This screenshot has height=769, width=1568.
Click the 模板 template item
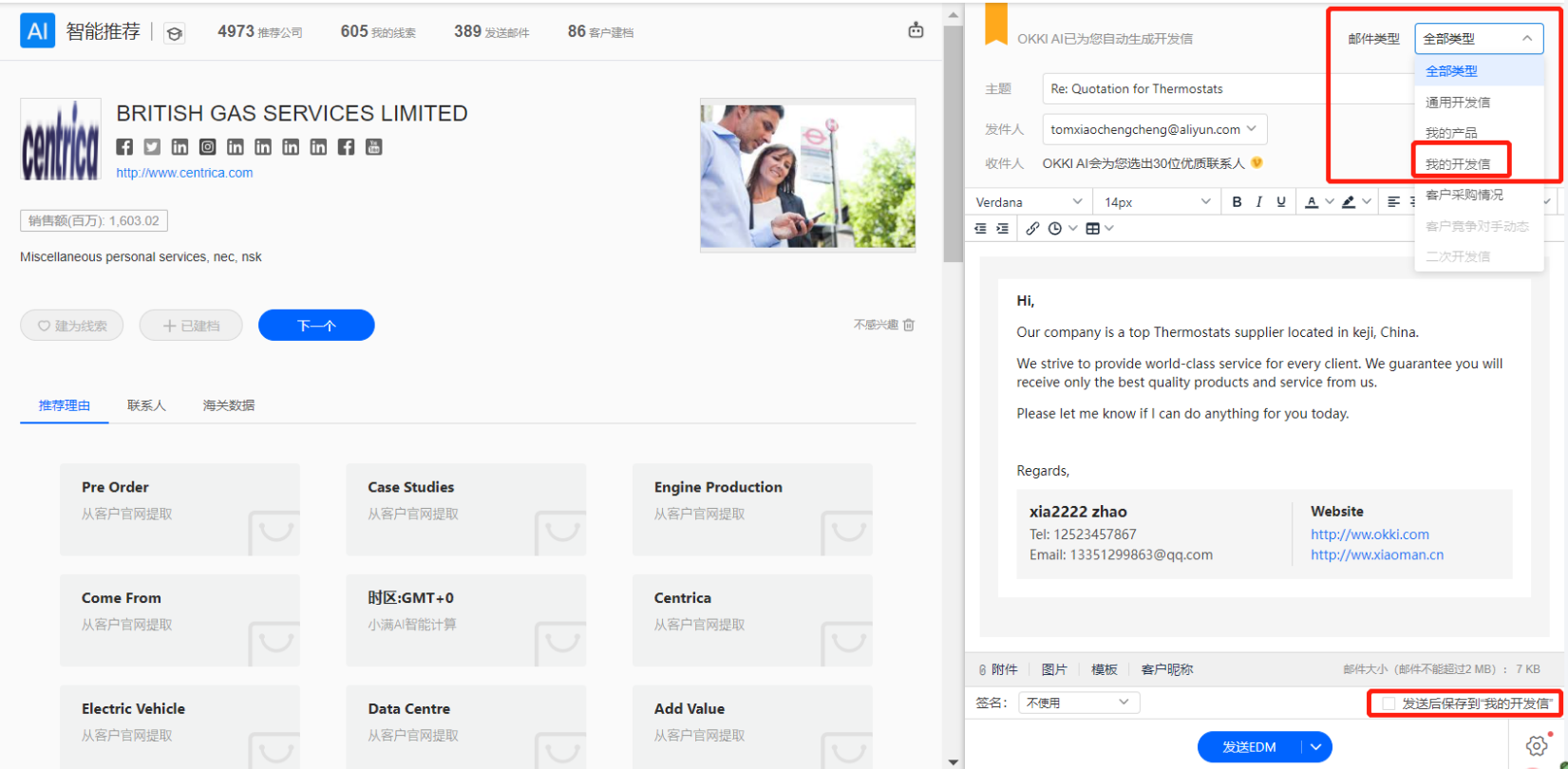coord(1105,669)
